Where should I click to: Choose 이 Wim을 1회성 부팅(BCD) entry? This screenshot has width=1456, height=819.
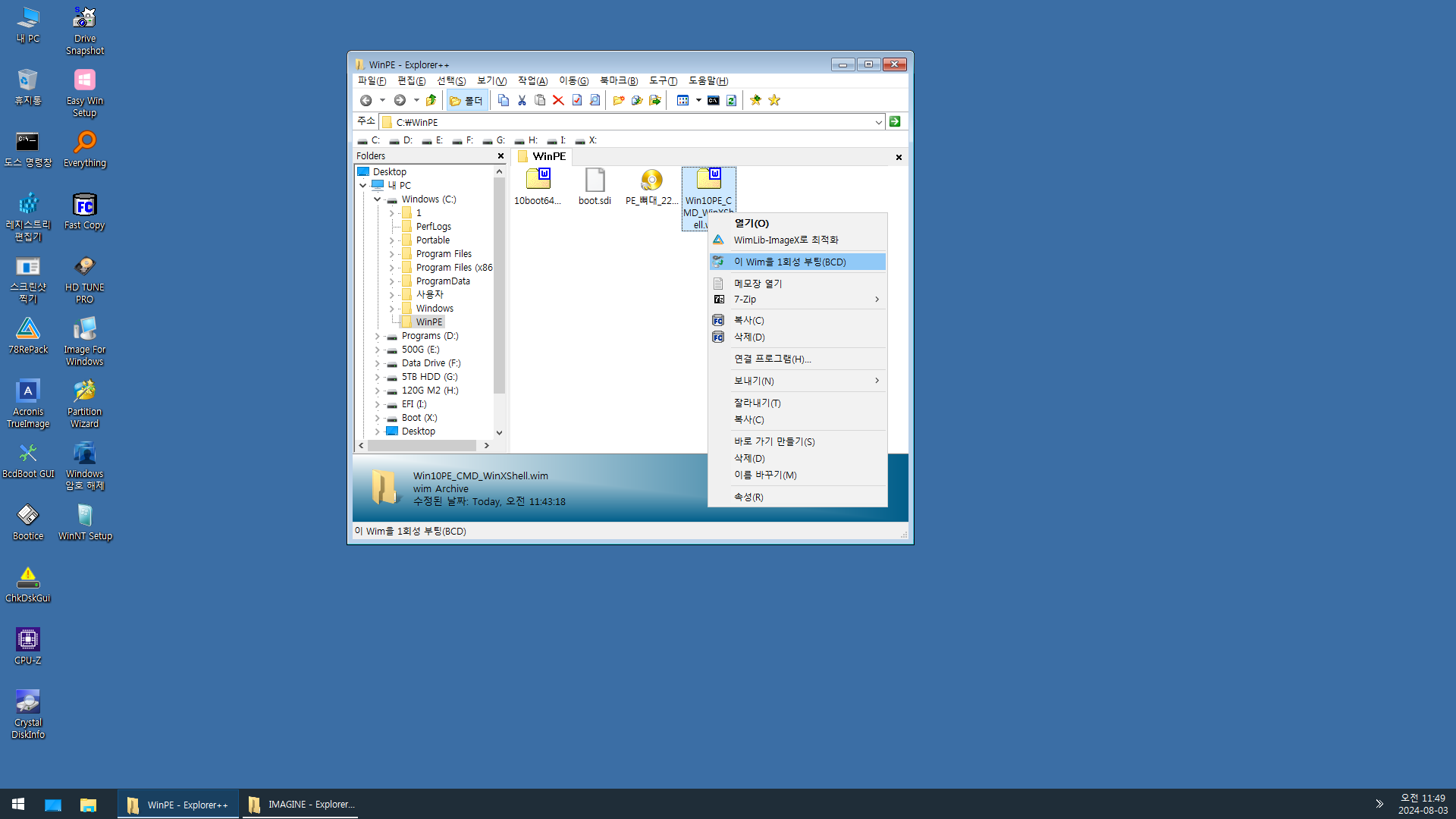click(x=798, y=262)
